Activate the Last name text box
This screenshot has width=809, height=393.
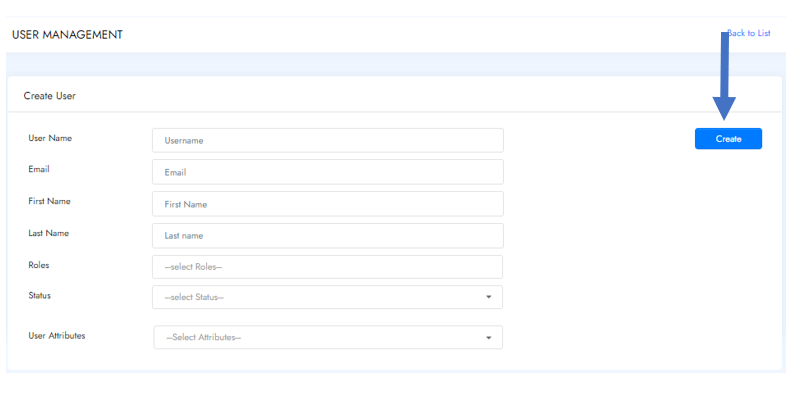pos(328,236)
